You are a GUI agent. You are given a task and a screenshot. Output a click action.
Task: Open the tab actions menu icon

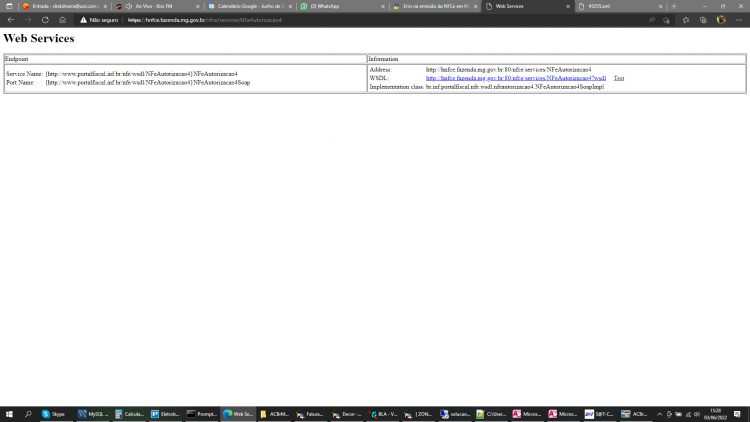(9, 6)
